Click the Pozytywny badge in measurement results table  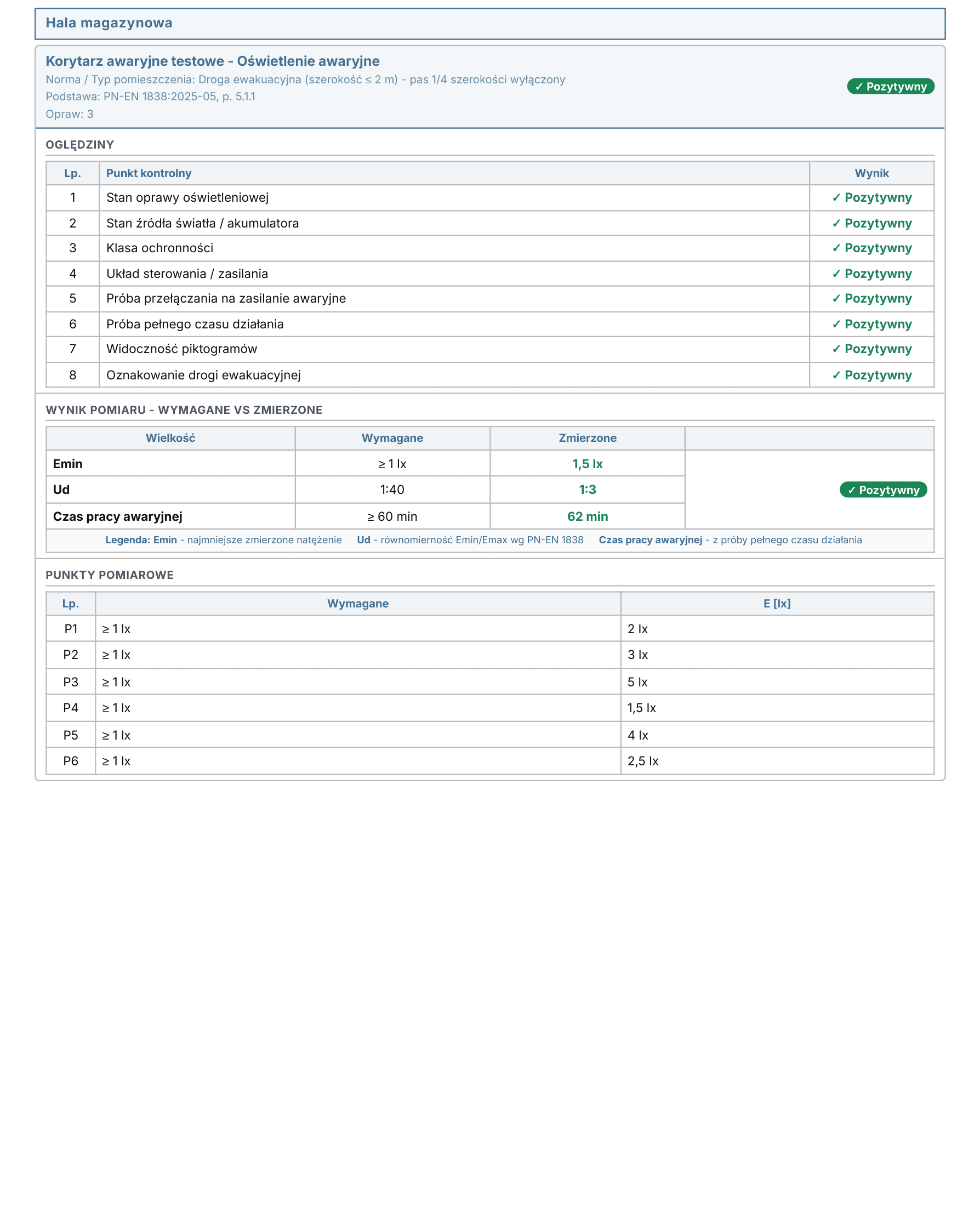pyautogui.click(x=883, y=490)
